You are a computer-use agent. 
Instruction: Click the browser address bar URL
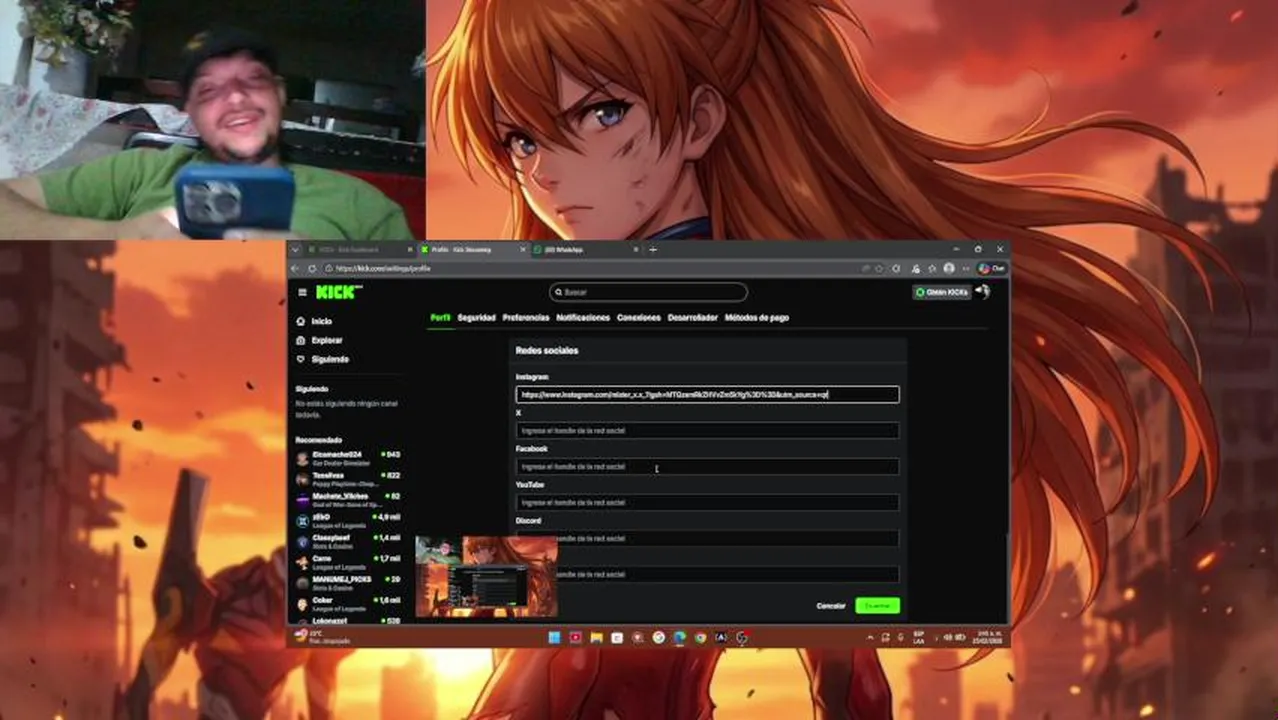[383, 268]
